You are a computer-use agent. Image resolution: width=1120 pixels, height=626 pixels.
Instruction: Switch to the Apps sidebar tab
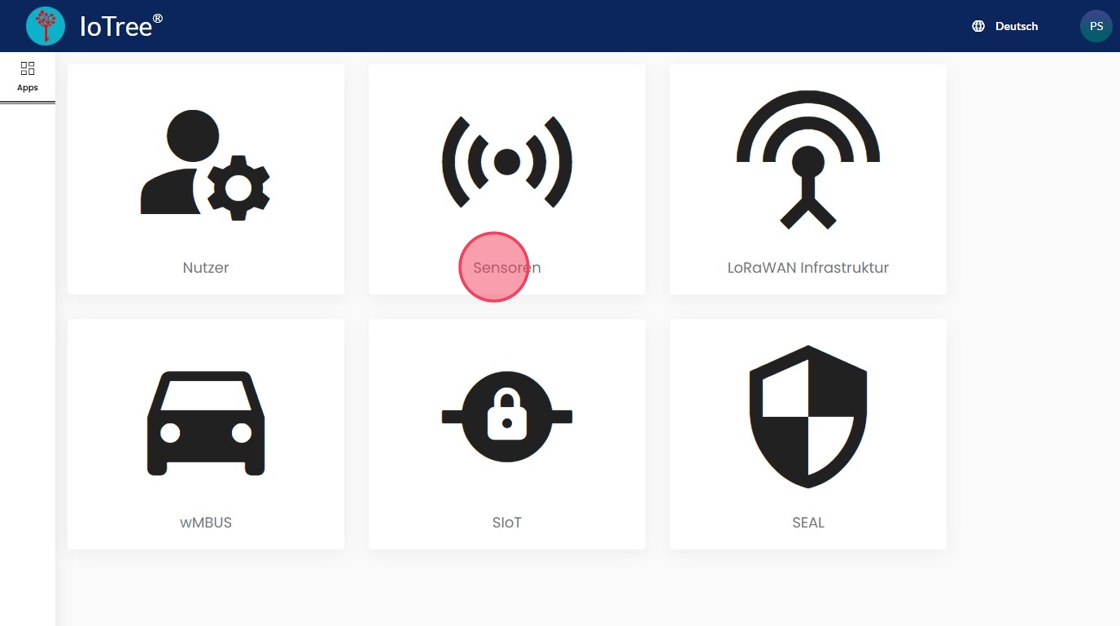click(27, 77)
